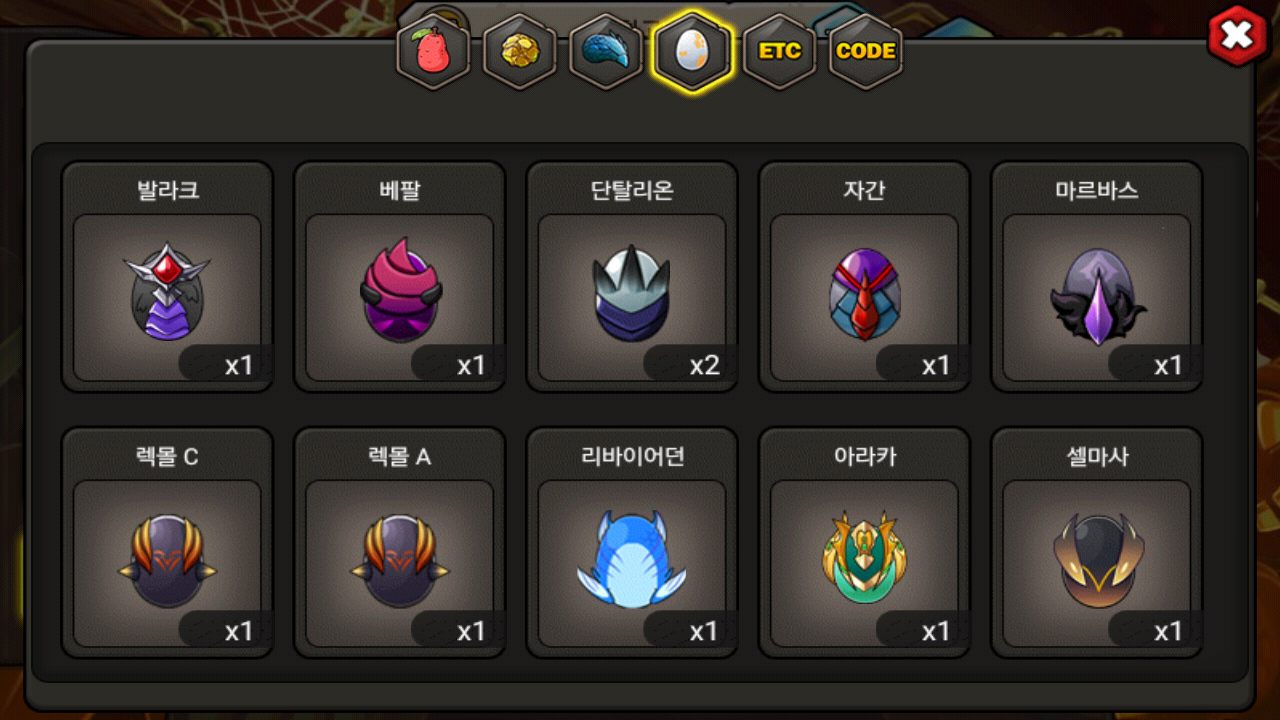This screenshot has width=1280, height=720.
Task: Pick the green-gold 아라카 egg
Action: click(x=864, y=560)
